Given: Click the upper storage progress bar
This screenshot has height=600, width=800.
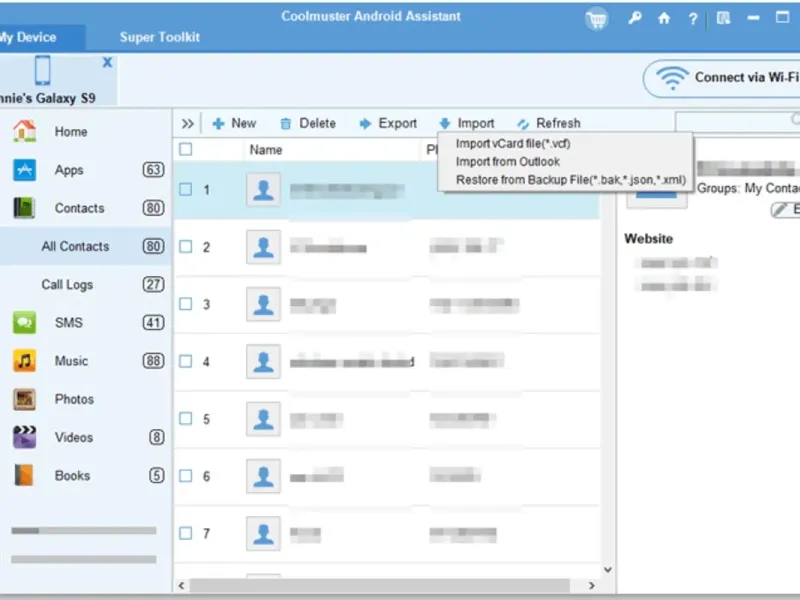Looking at the screenshot, I should click(84, 531).
